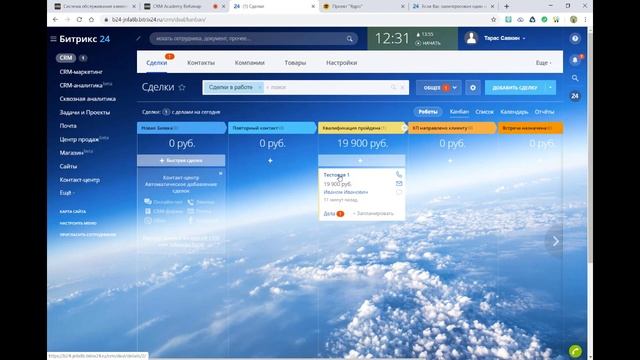Add deal with plus in Квалификация пройдена column
The height and width of the screenshot is (360, 640).
362,161
